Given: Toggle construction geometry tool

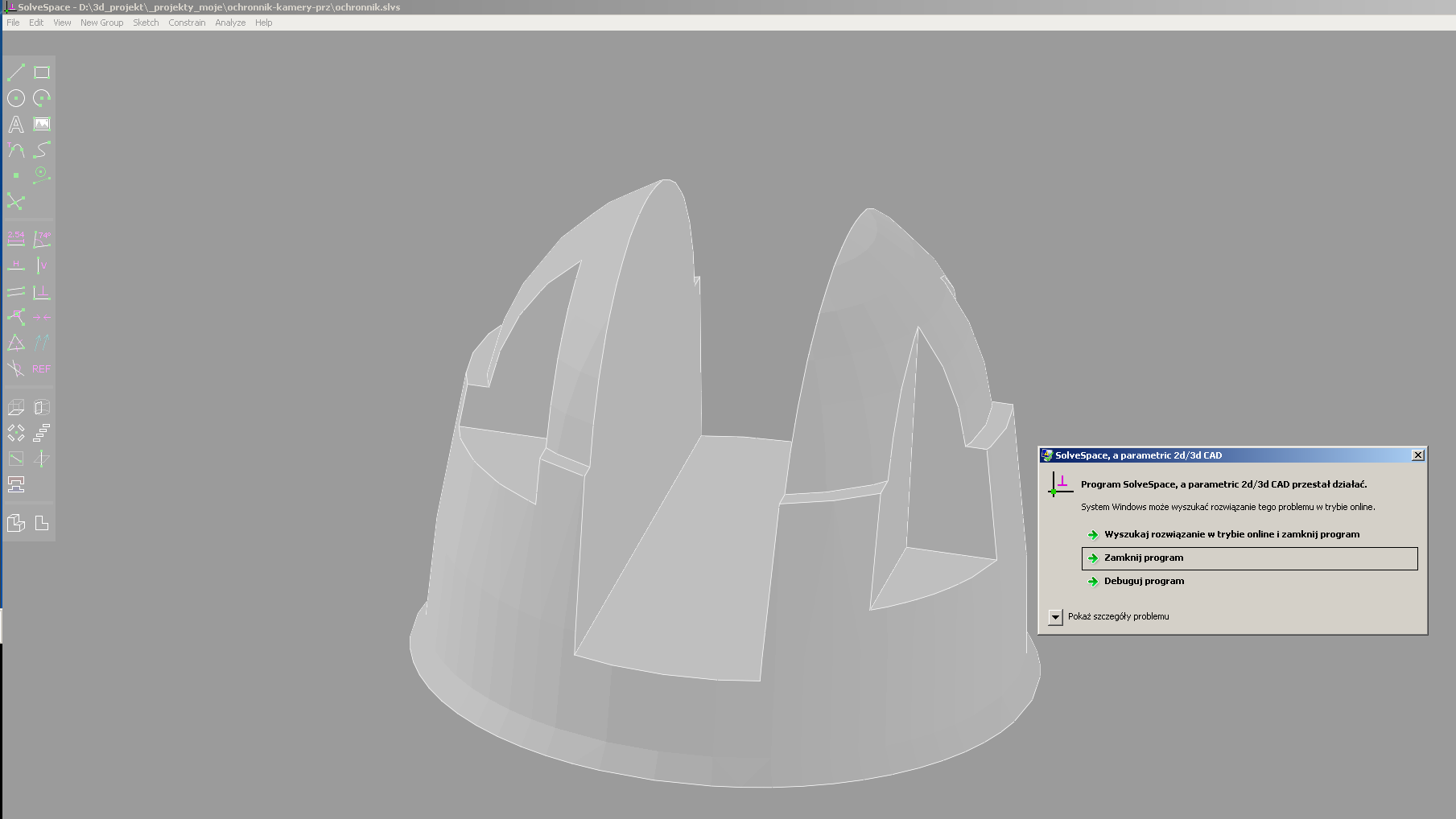Looking at the screenshot, I should point(42,175).
